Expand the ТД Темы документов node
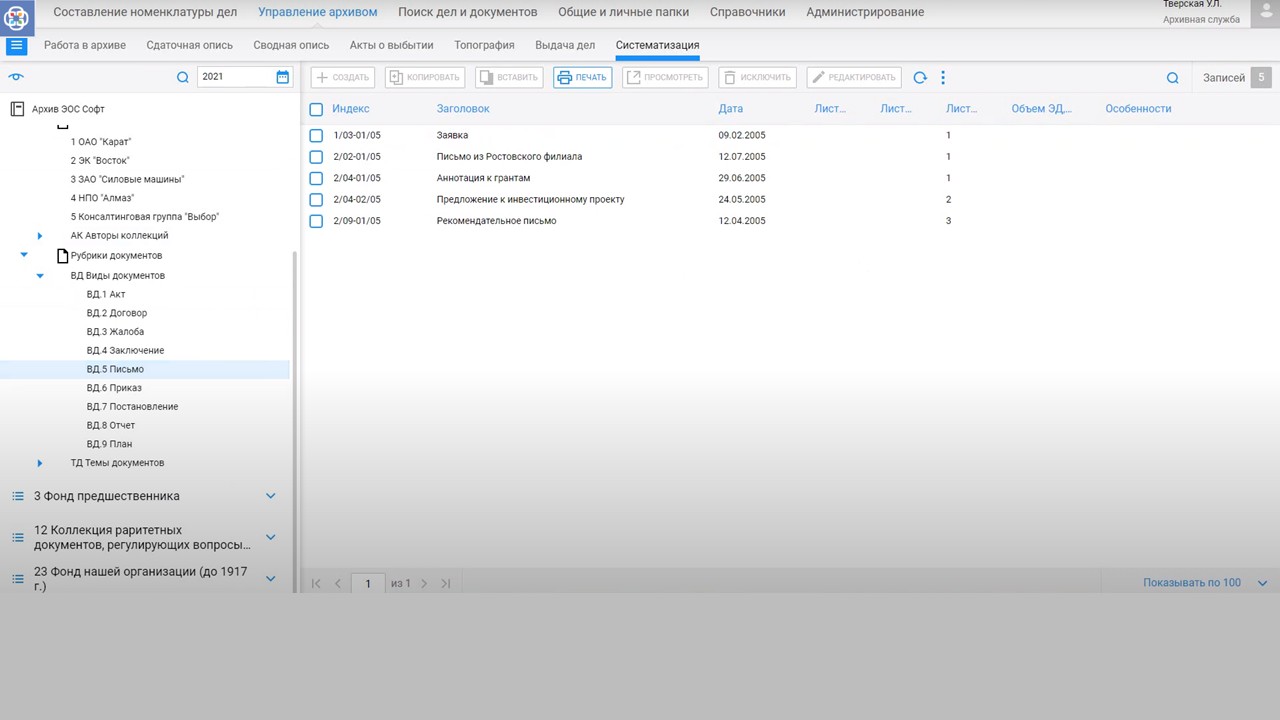 click(40, 463)
